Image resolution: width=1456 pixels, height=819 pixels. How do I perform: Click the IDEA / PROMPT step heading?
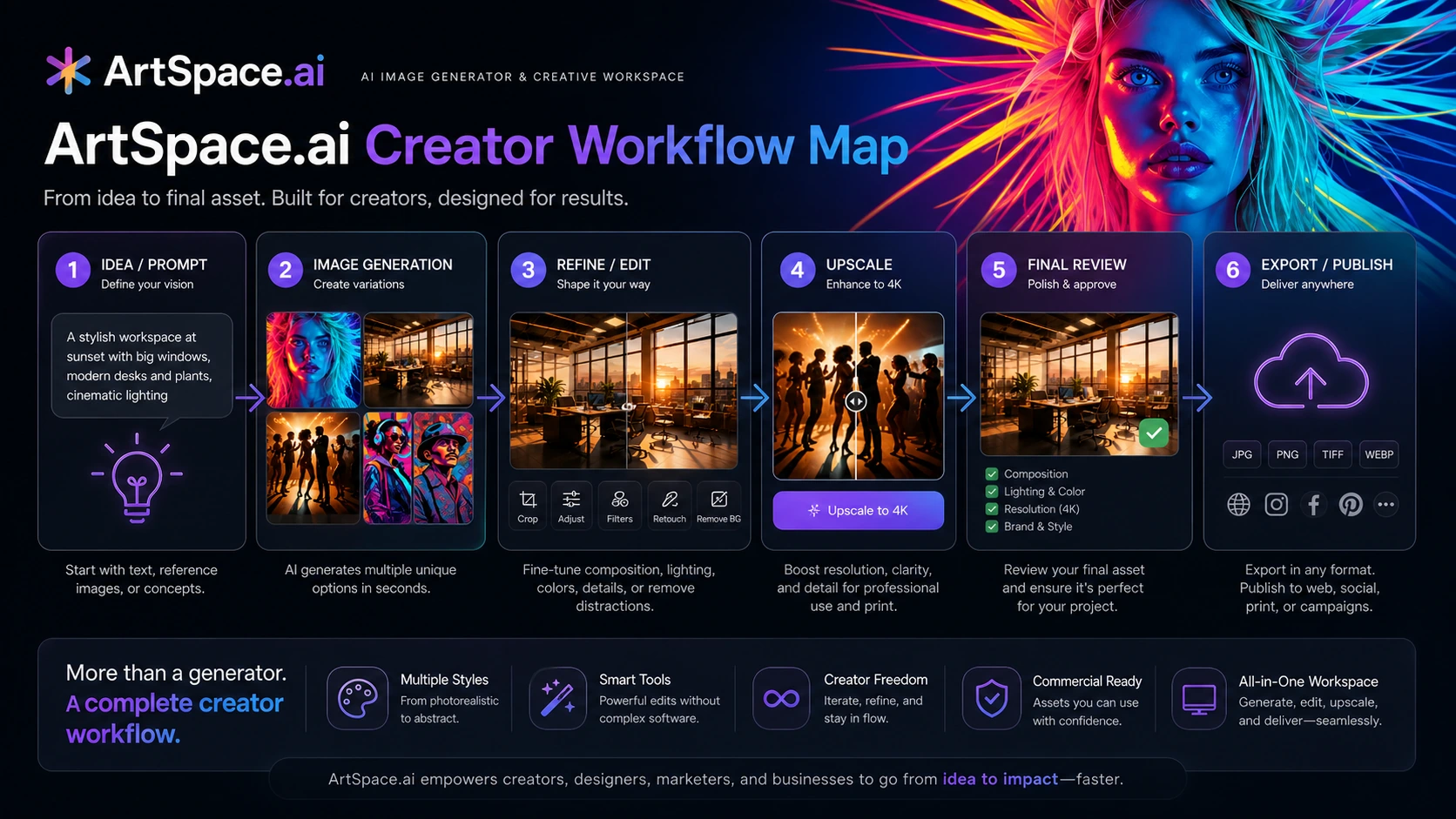tap(154, 265)
